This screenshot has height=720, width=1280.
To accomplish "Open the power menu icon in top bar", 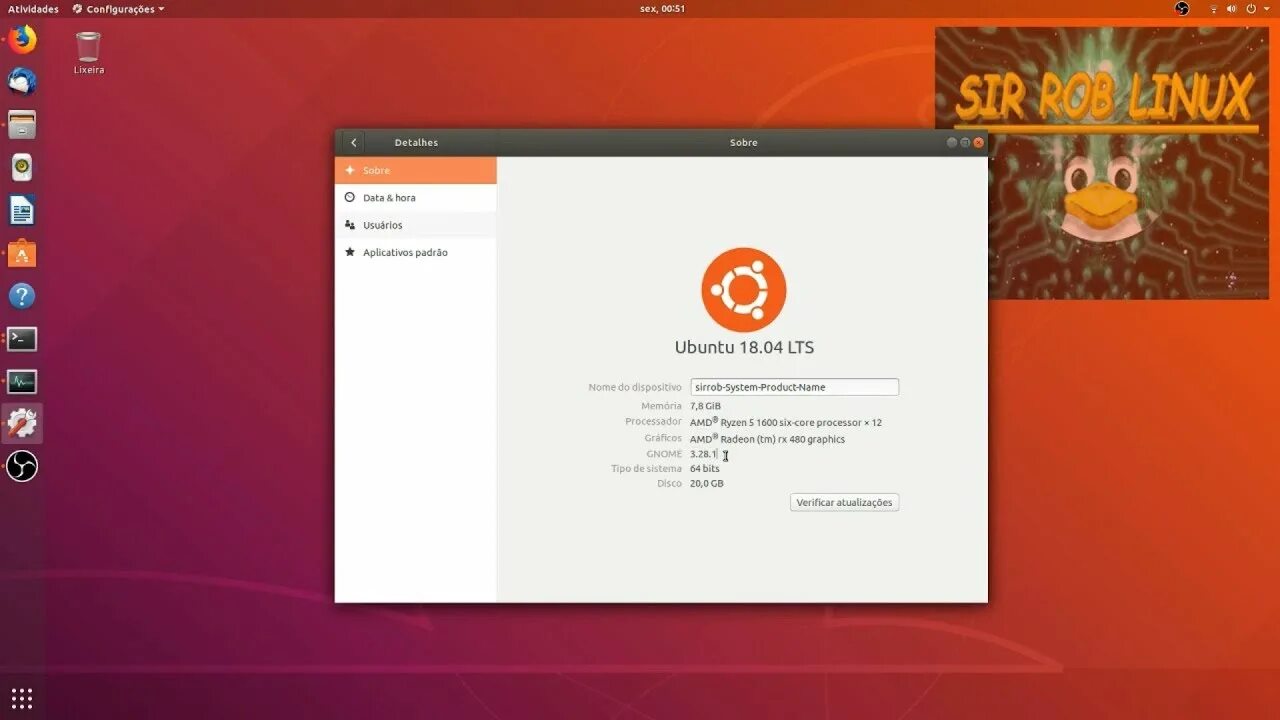I will 1250,9.
